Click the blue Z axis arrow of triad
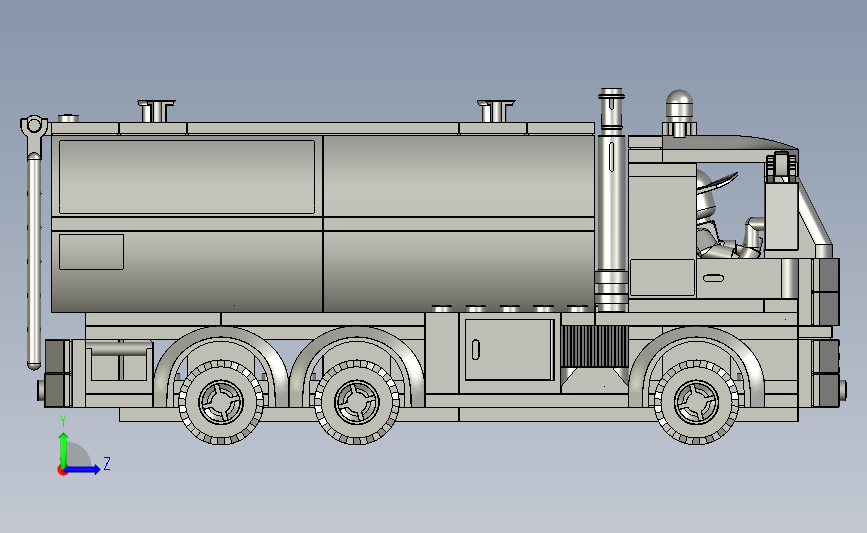 click(x=83, y=469)
